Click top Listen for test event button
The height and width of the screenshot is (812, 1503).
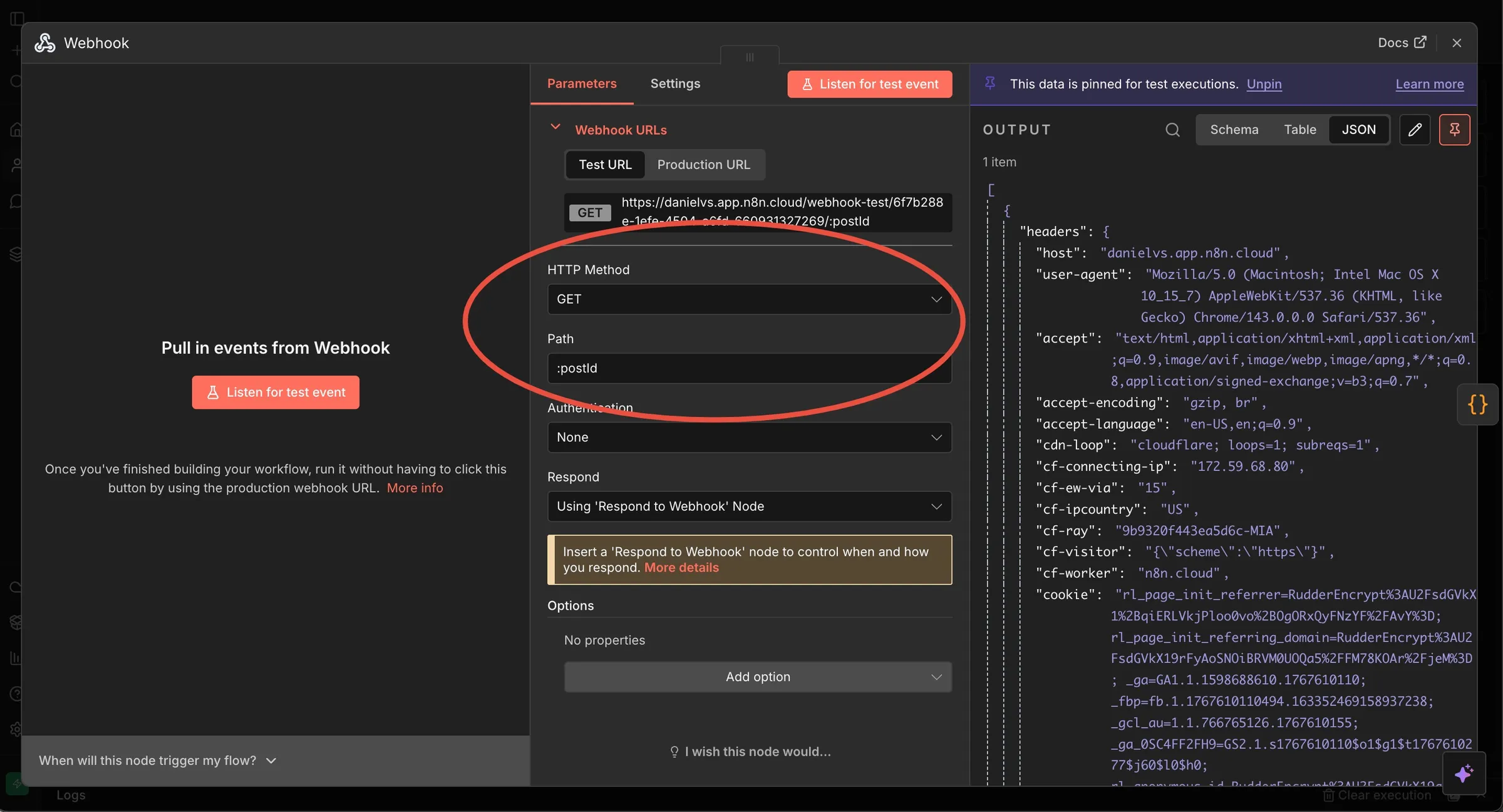click(x=870, y=84)
